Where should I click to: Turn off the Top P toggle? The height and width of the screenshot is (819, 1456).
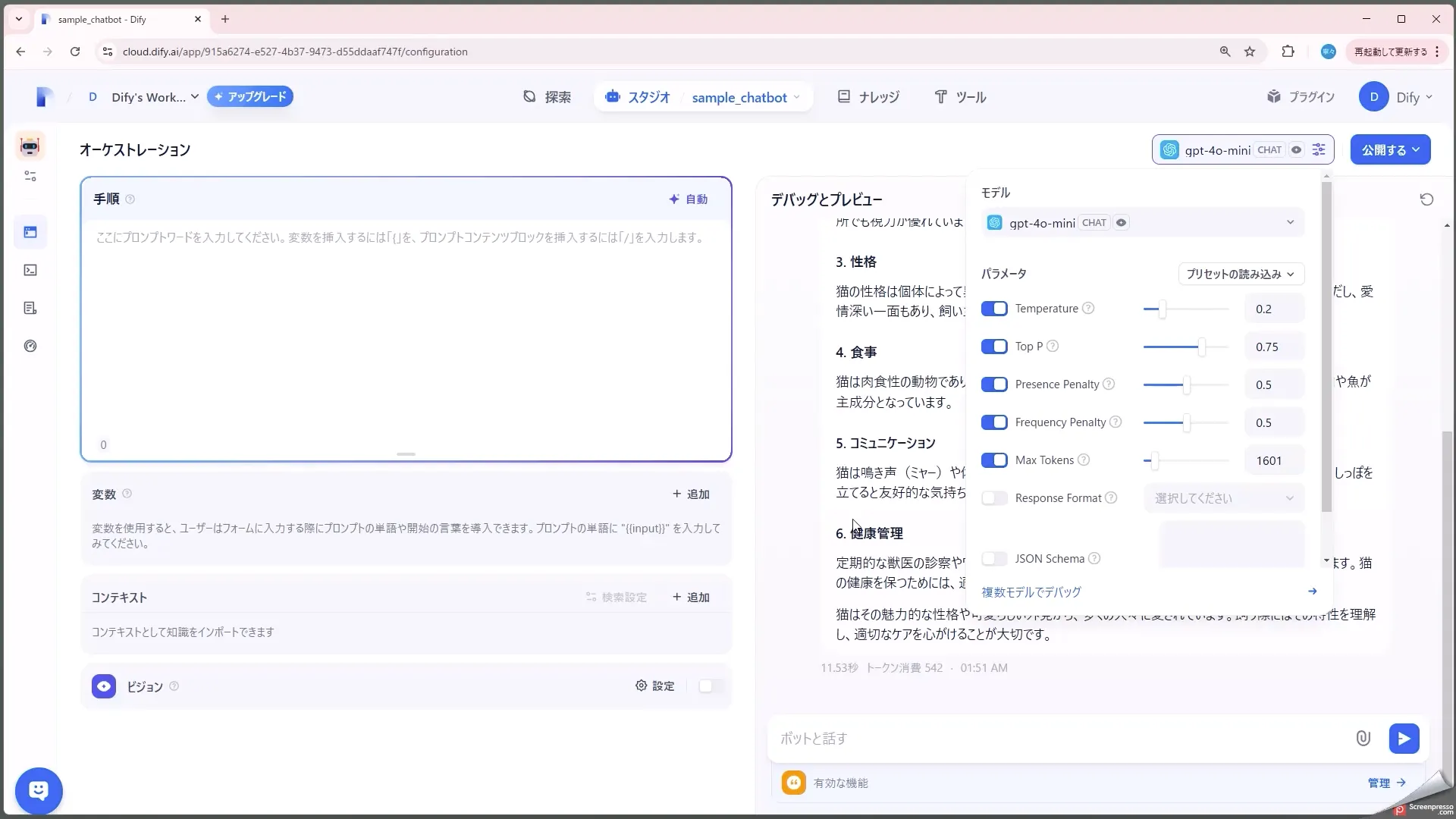click(x=995, y=346)
